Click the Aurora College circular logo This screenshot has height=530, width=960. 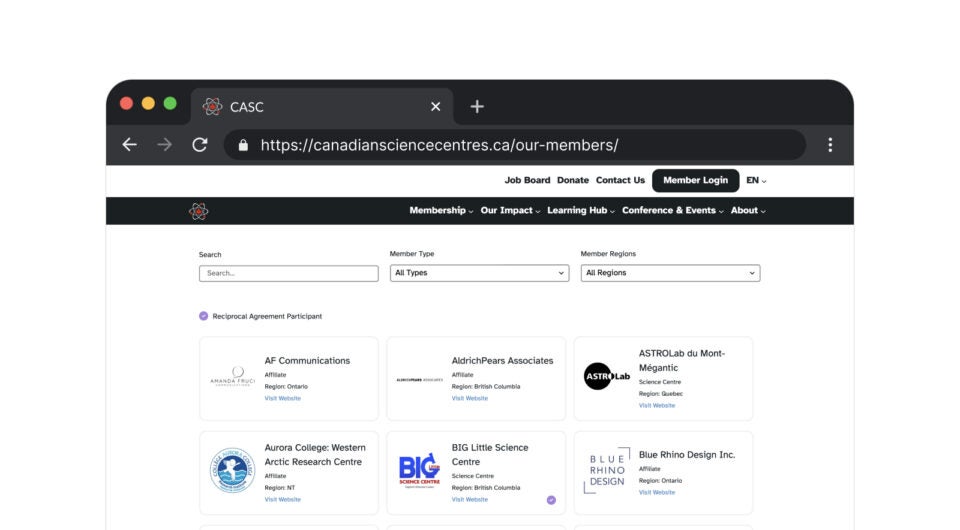pos(232,470)
